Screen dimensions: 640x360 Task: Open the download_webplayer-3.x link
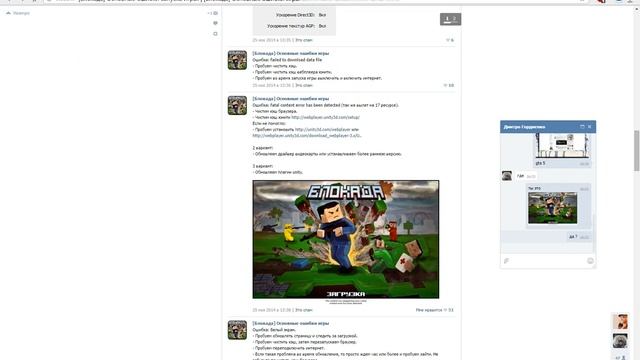pos(307,136)
